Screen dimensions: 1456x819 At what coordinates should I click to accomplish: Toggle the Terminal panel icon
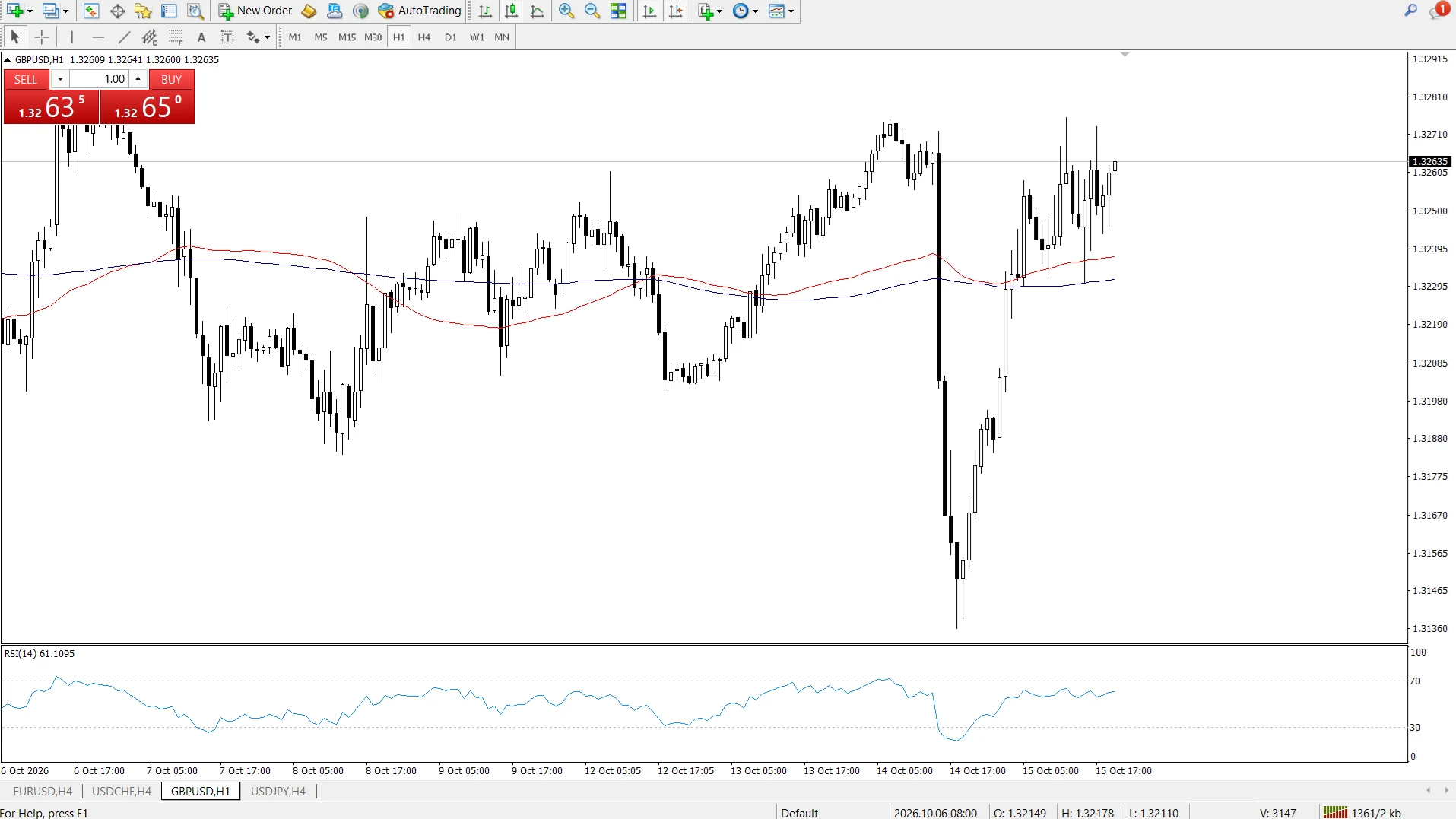169,11
